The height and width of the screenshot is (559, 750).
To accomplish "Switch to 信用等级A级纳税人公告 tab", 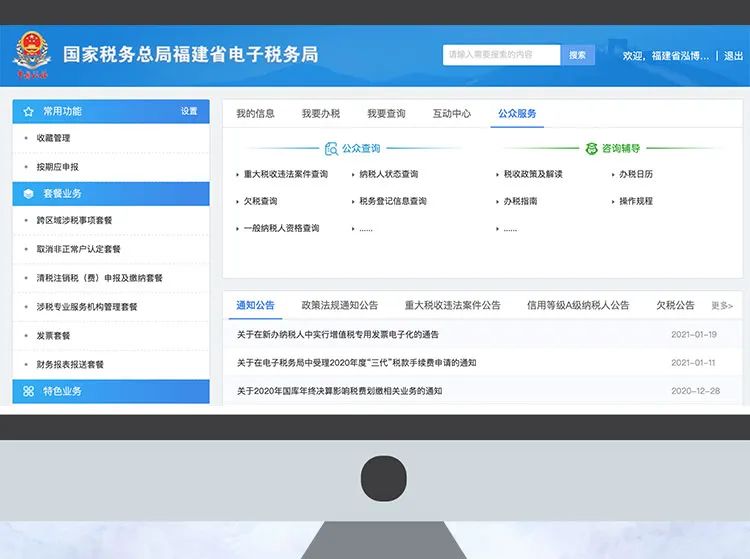I will coord(578,306).
